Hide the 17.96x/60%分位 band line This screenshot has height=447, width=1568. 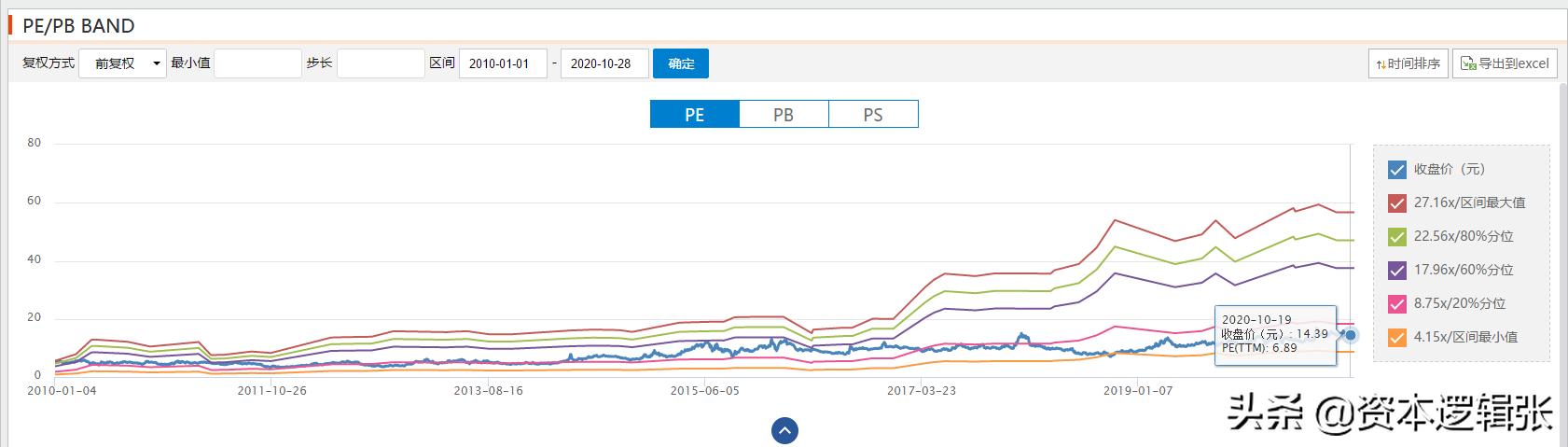tap(1396, 271)
